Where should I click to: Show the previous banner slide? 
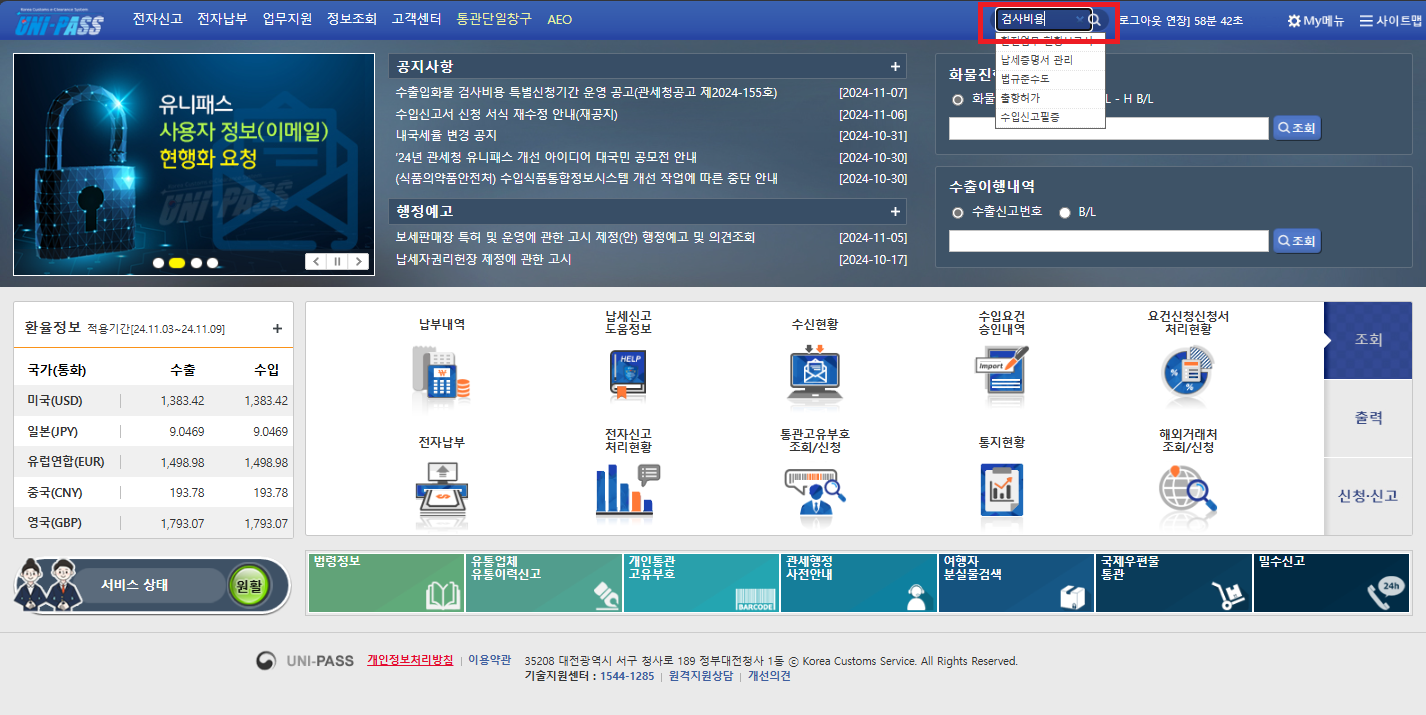pos(316,262)
